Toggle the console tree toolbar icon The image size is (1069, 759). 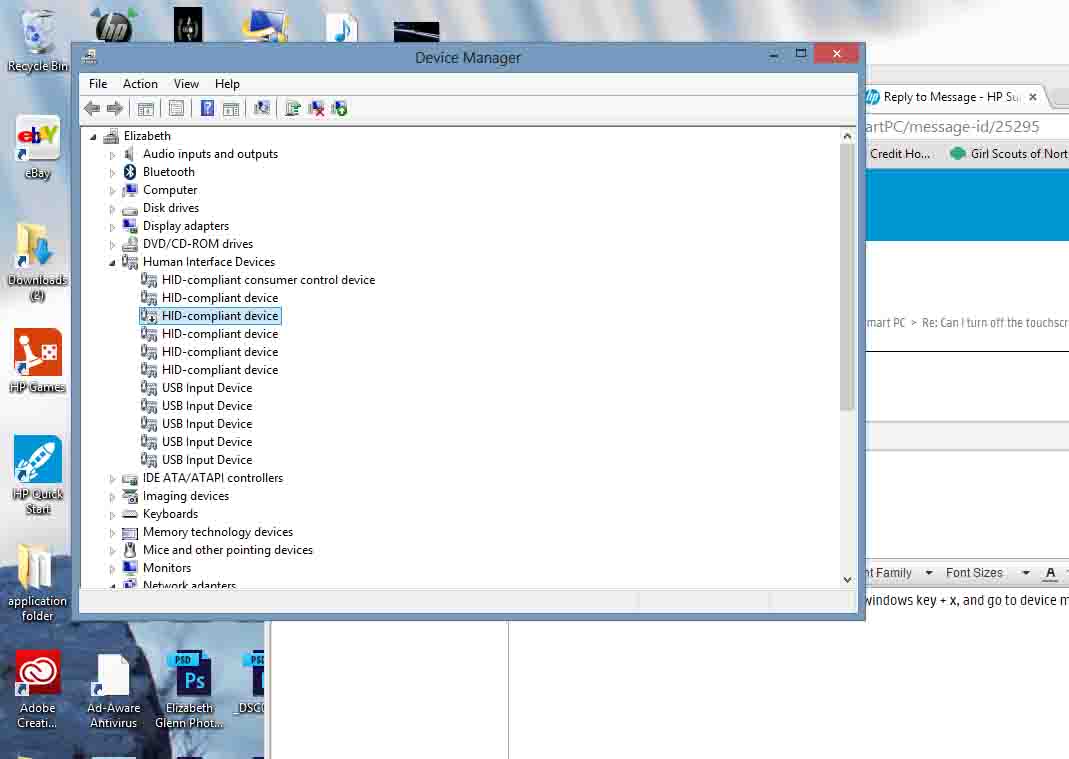coord(146,109)
